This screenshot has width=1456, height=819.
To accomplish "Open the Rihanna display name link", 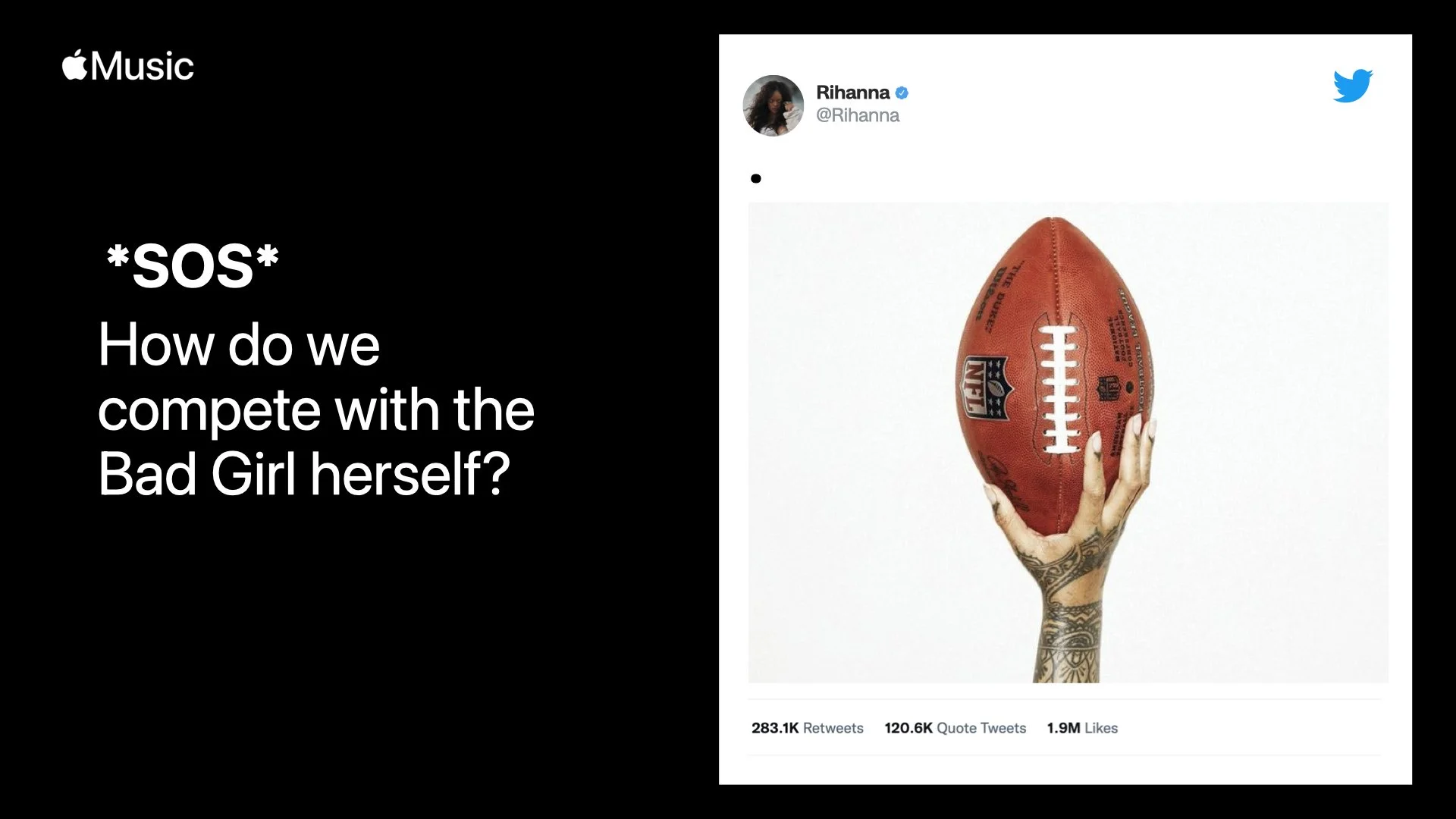I will pos(852,93).
